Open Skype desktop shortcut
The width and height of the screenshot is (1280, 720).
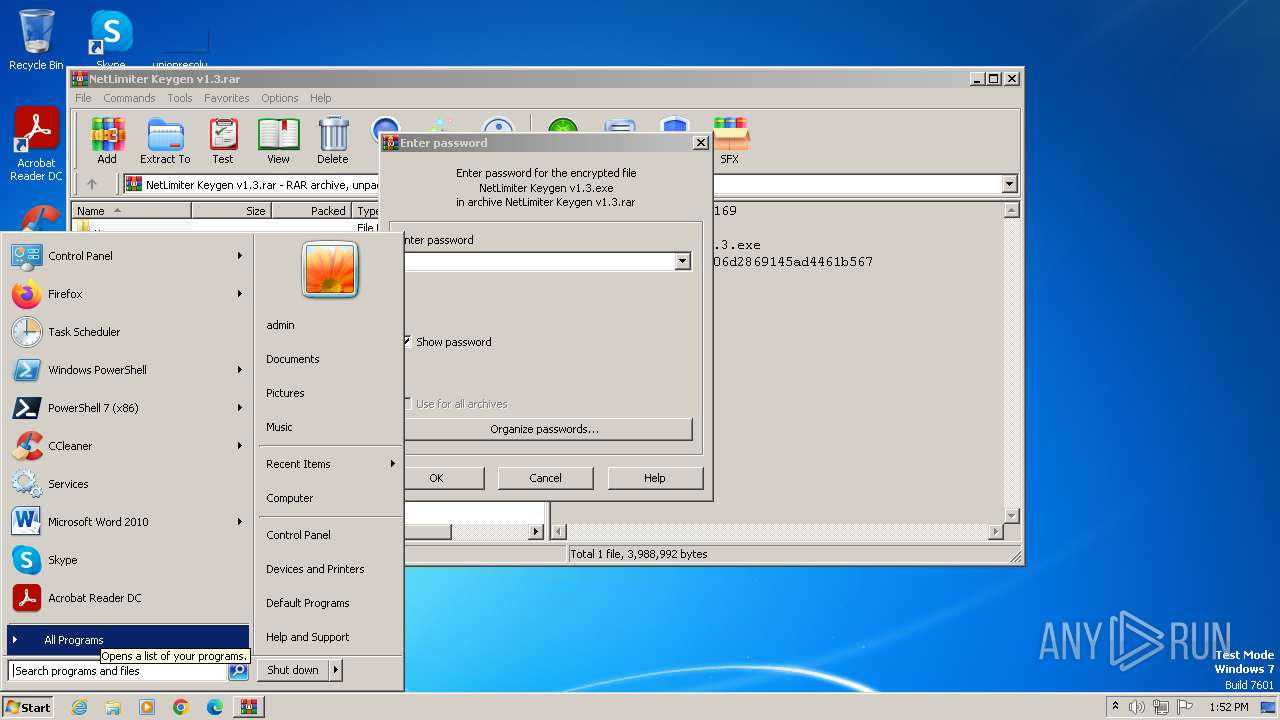111,40
